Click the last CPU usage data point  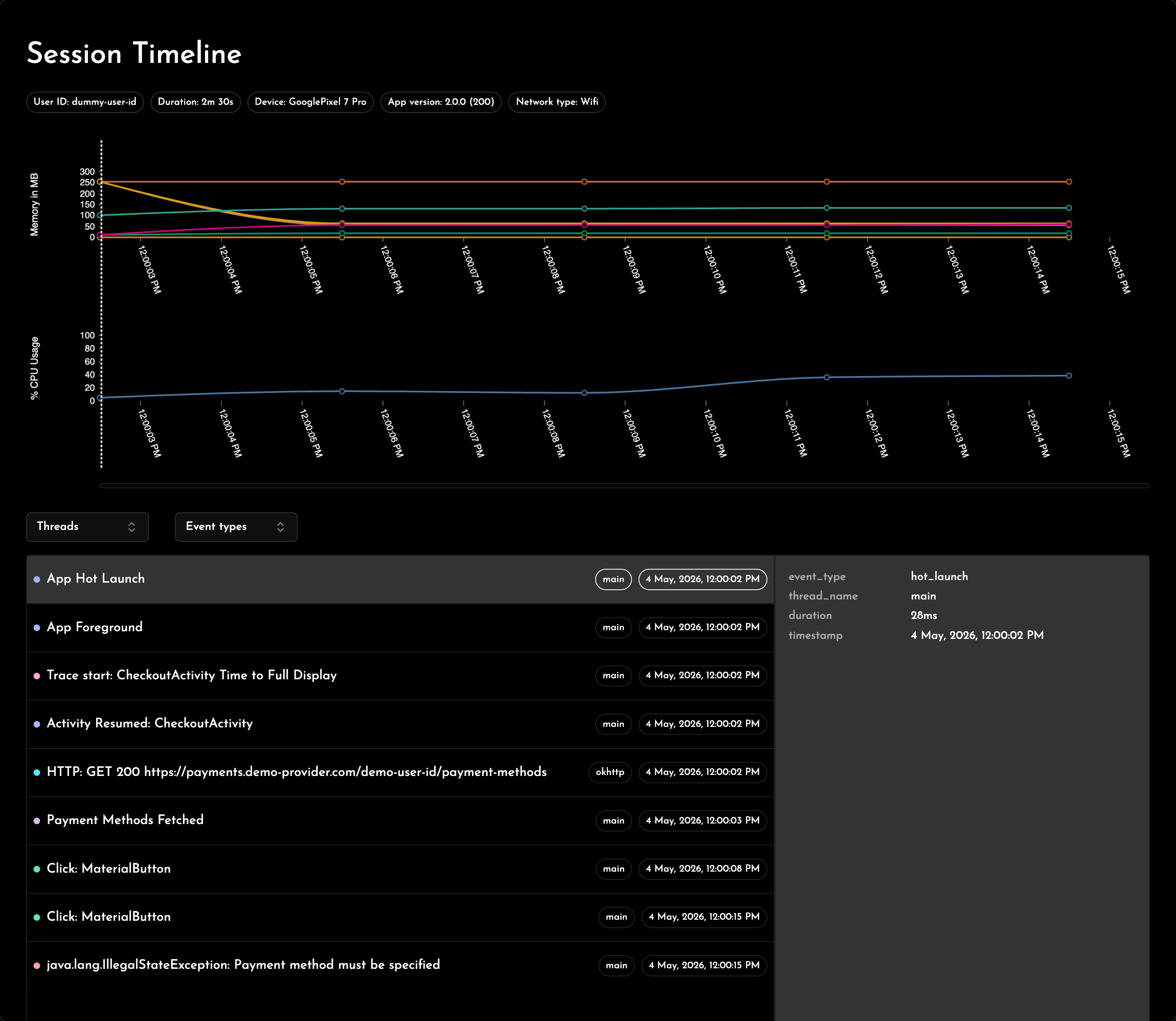[1069, 375]
